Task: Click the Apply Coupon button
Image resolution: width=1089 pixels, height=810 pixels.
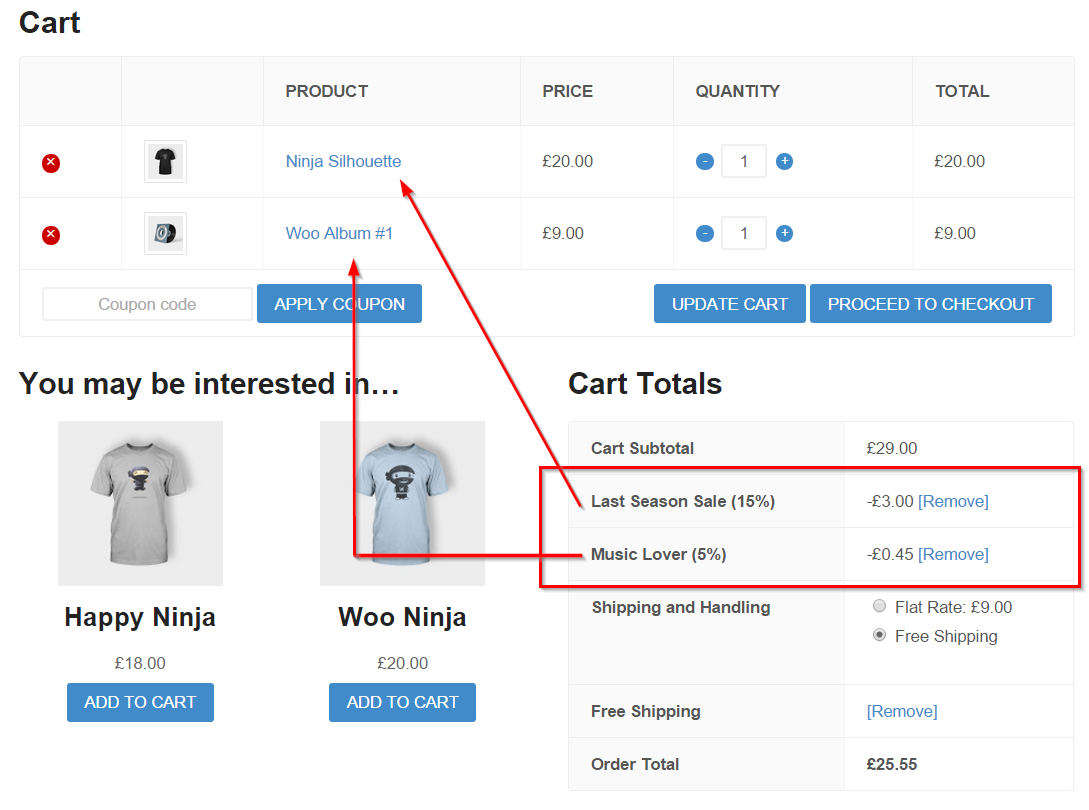Action: coord(339,303)
